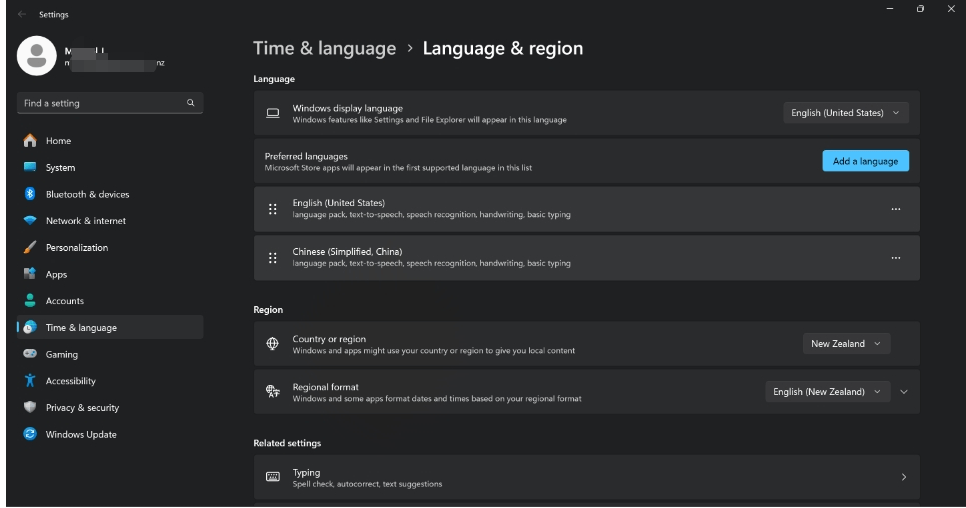The width and height of the screenshot is (966, 508).
Task: Open Typing settings chevron arrow
Action: pos(904,477)
